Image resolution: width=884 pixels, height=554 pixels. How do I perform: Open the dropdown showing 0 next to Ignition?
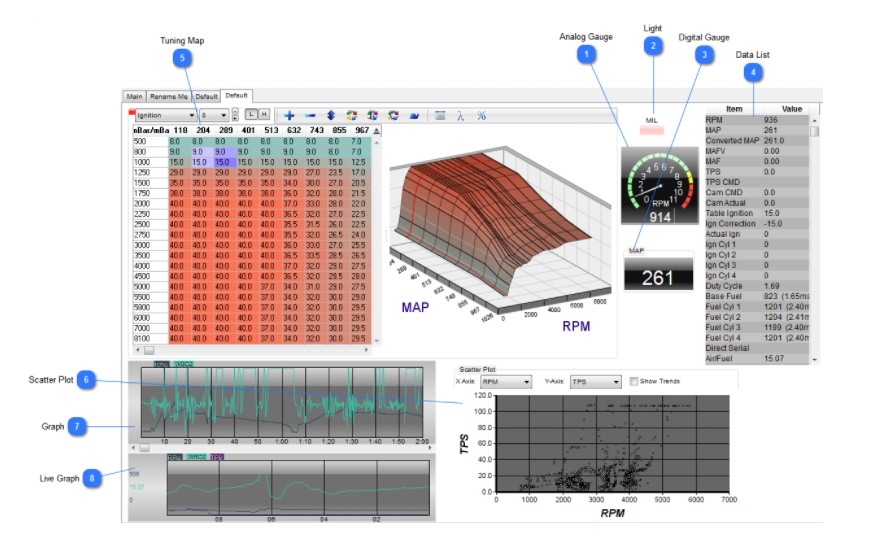click(214, 116)
